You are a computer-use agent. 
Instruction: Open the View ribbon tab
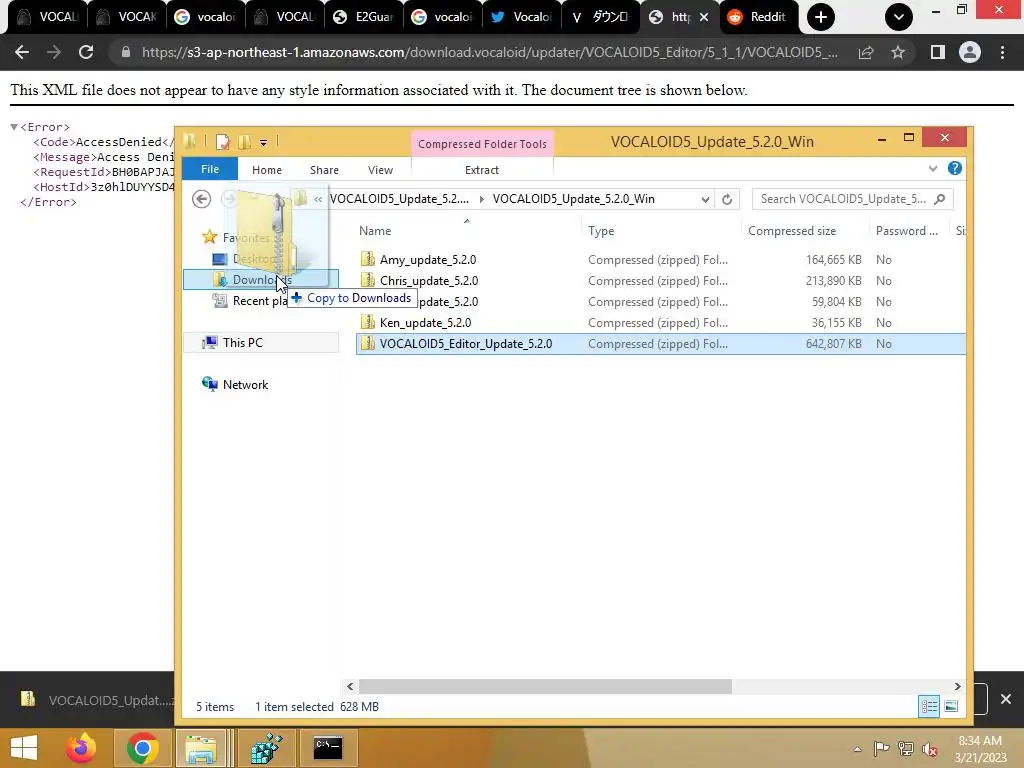(x=380, y=170)
